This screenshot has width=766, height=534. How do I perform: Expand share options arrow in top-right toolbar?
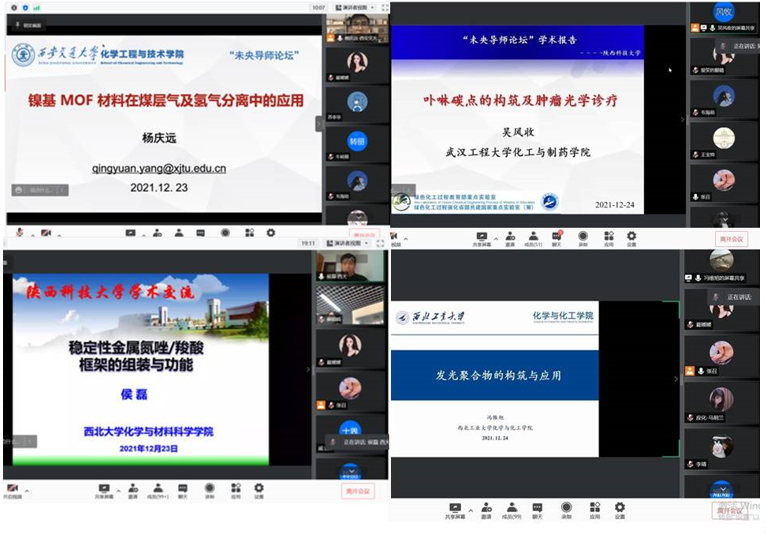click(496, 239)
